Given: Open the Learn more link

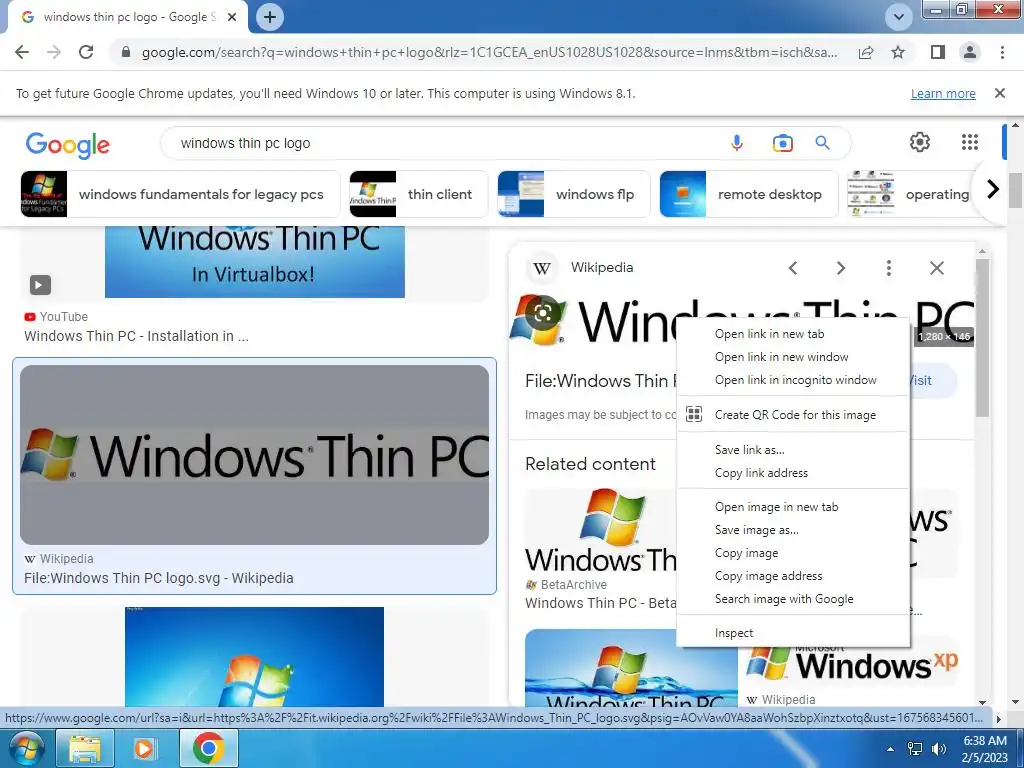Looking at the screenshot, I should (x=943, y=93).
